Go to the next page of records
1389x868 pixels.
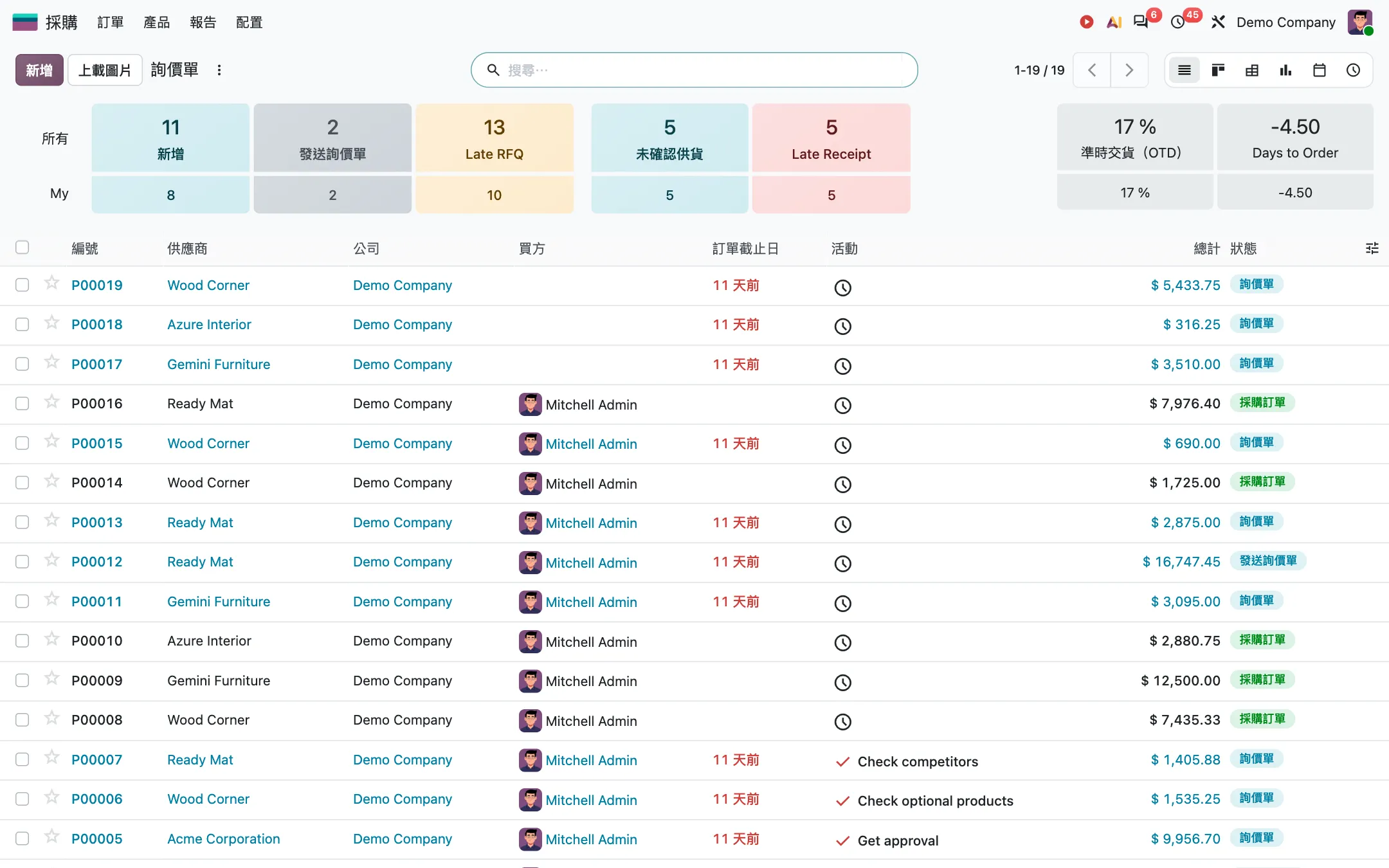(1129, 70)
